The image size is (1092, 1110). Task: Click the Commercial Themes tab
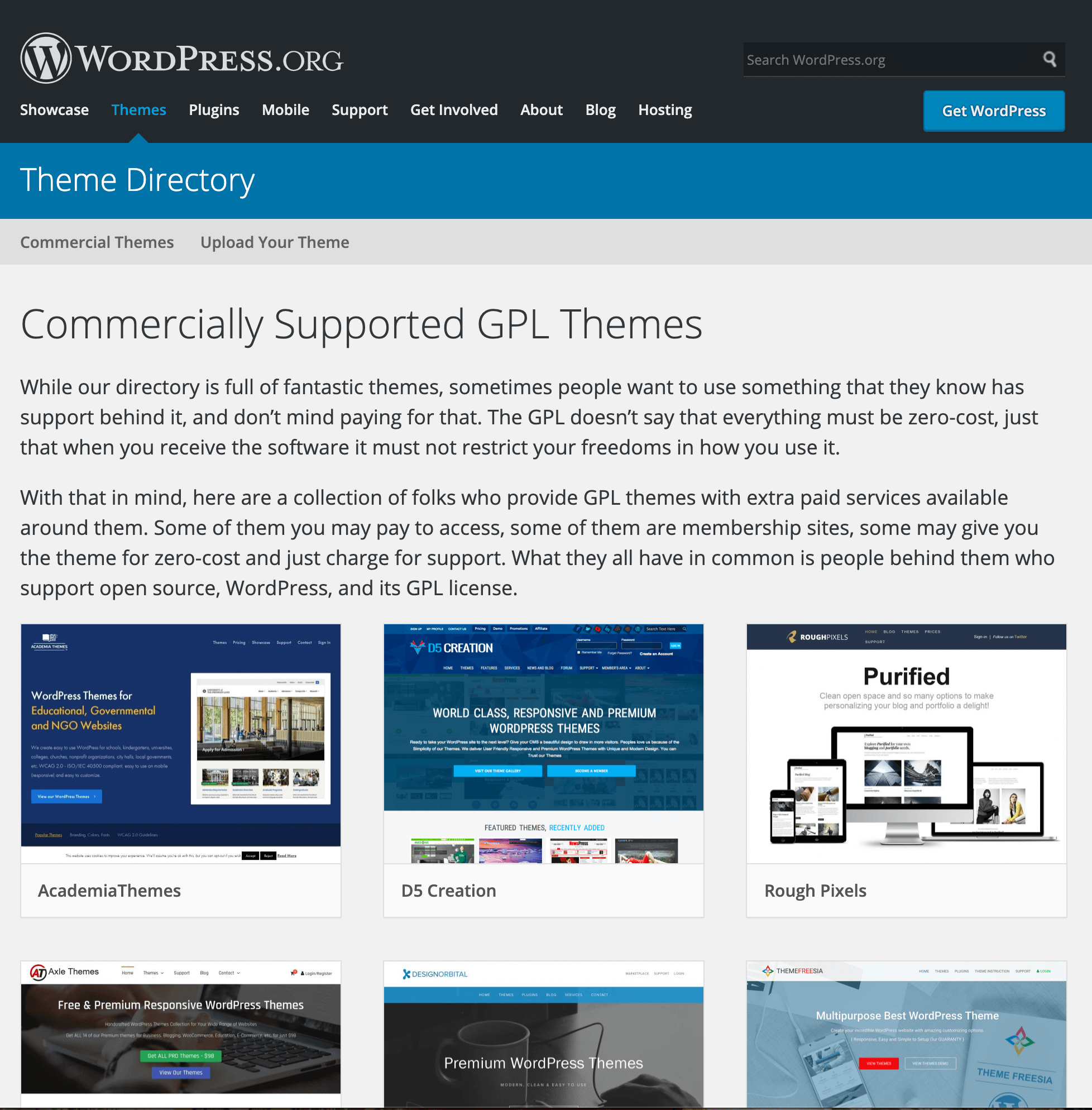(x=96, y=242)
